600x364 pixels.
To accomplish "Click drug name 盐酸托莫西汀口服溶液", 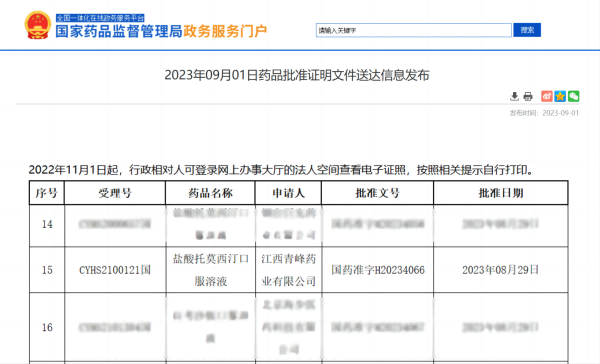I will click(210, 270).
